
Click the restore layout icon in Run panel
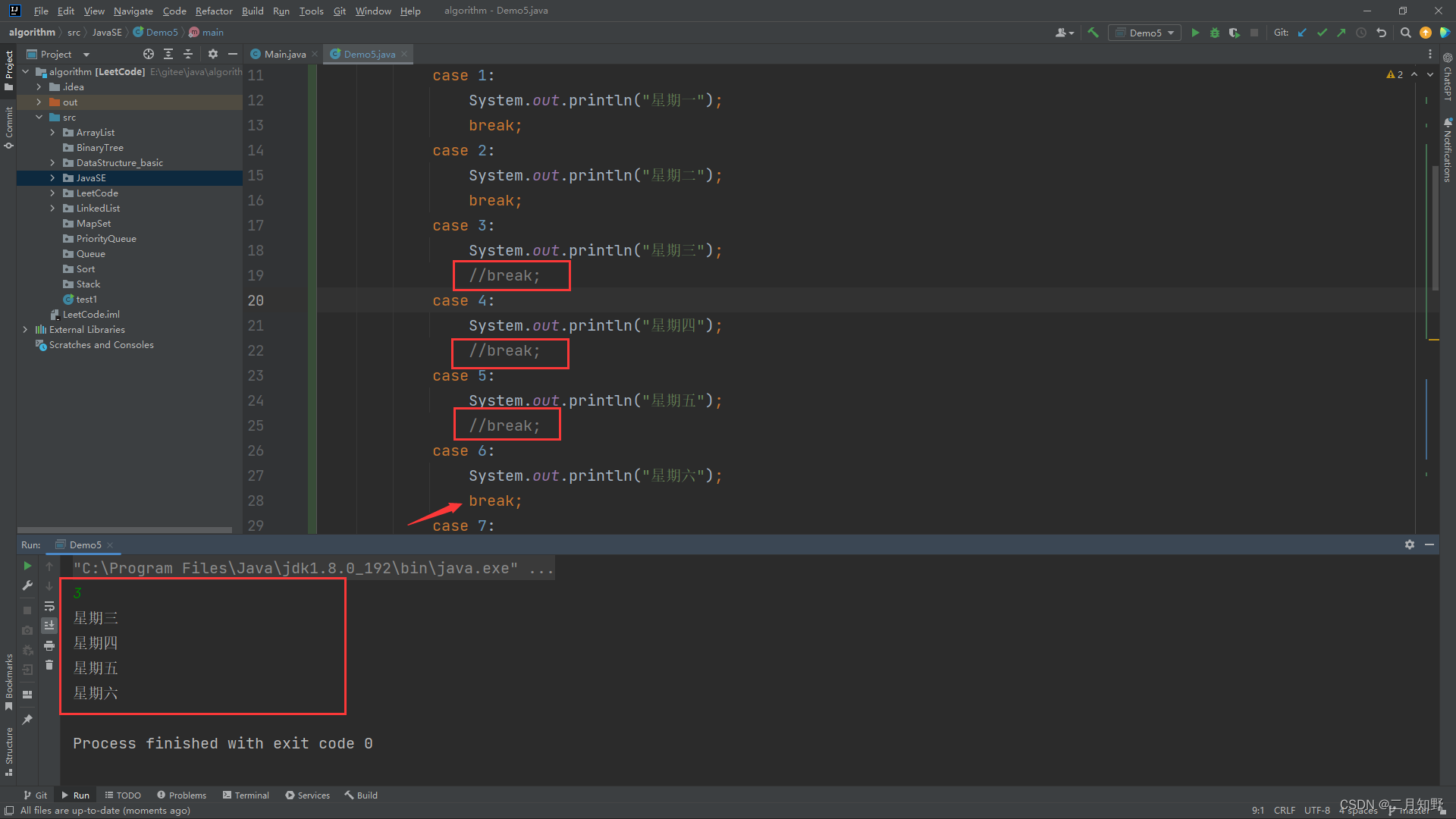coord(27,695)
